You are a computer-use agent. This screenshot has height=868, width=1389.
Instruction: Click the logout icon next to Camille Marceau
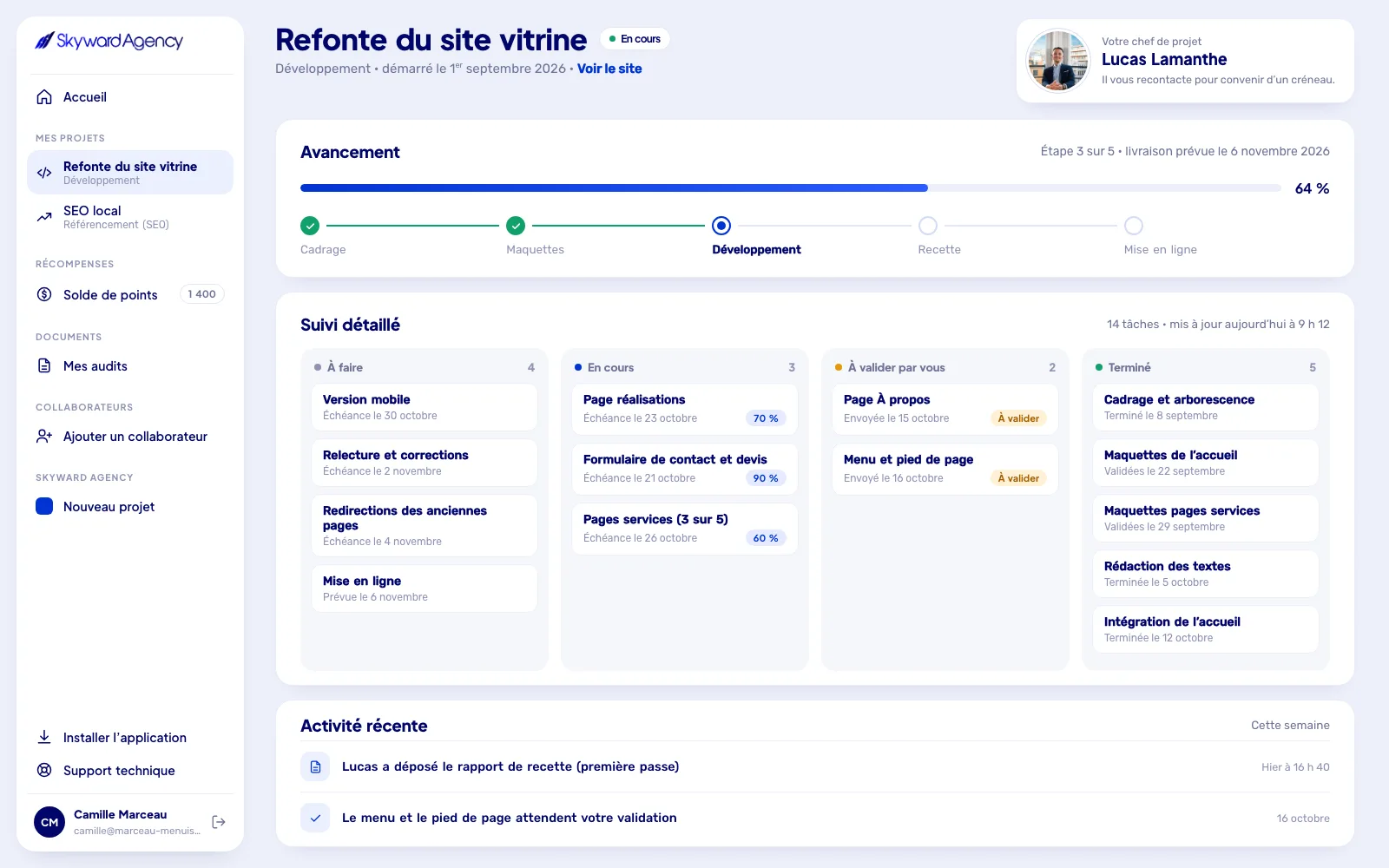point(219,822)
